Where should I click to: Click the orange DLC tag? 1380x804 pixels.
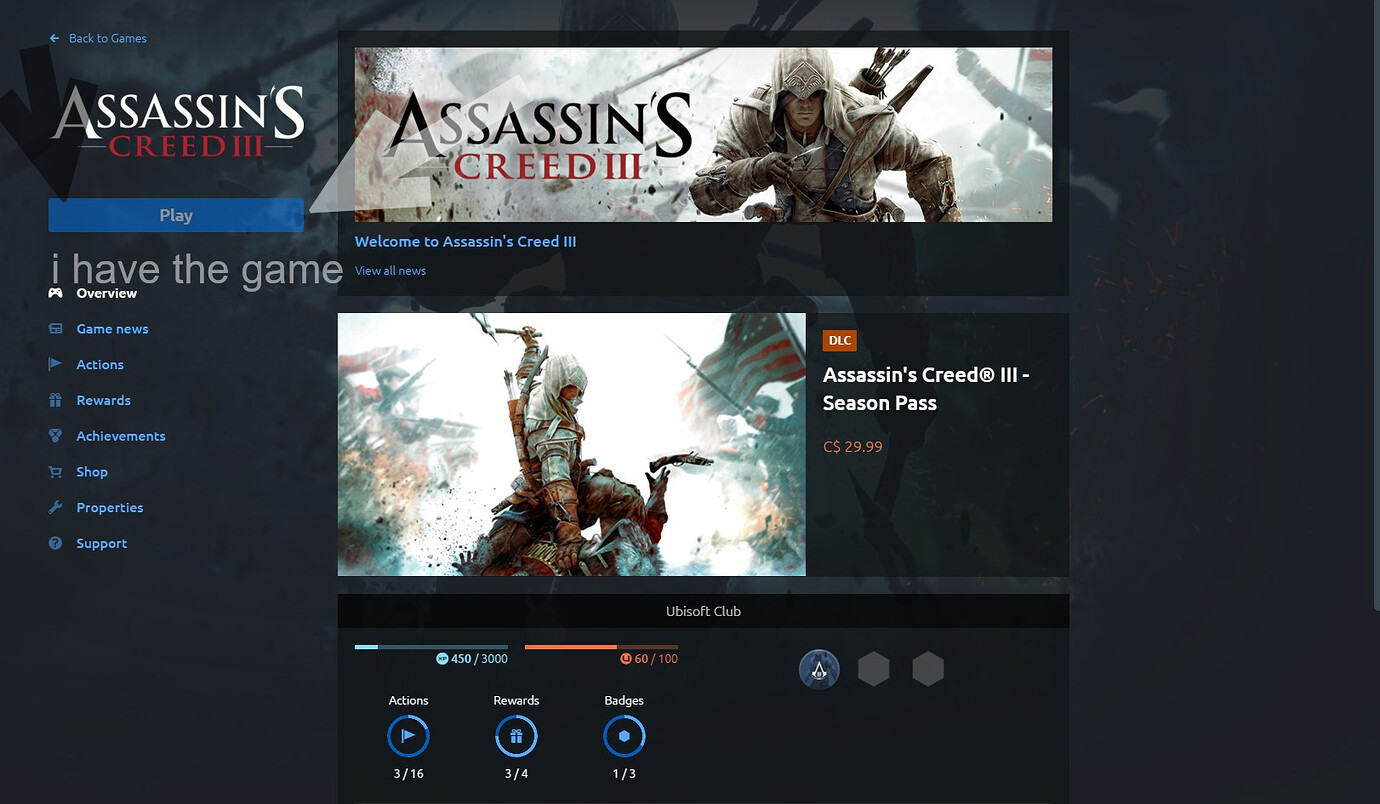[x=840, y=341]
